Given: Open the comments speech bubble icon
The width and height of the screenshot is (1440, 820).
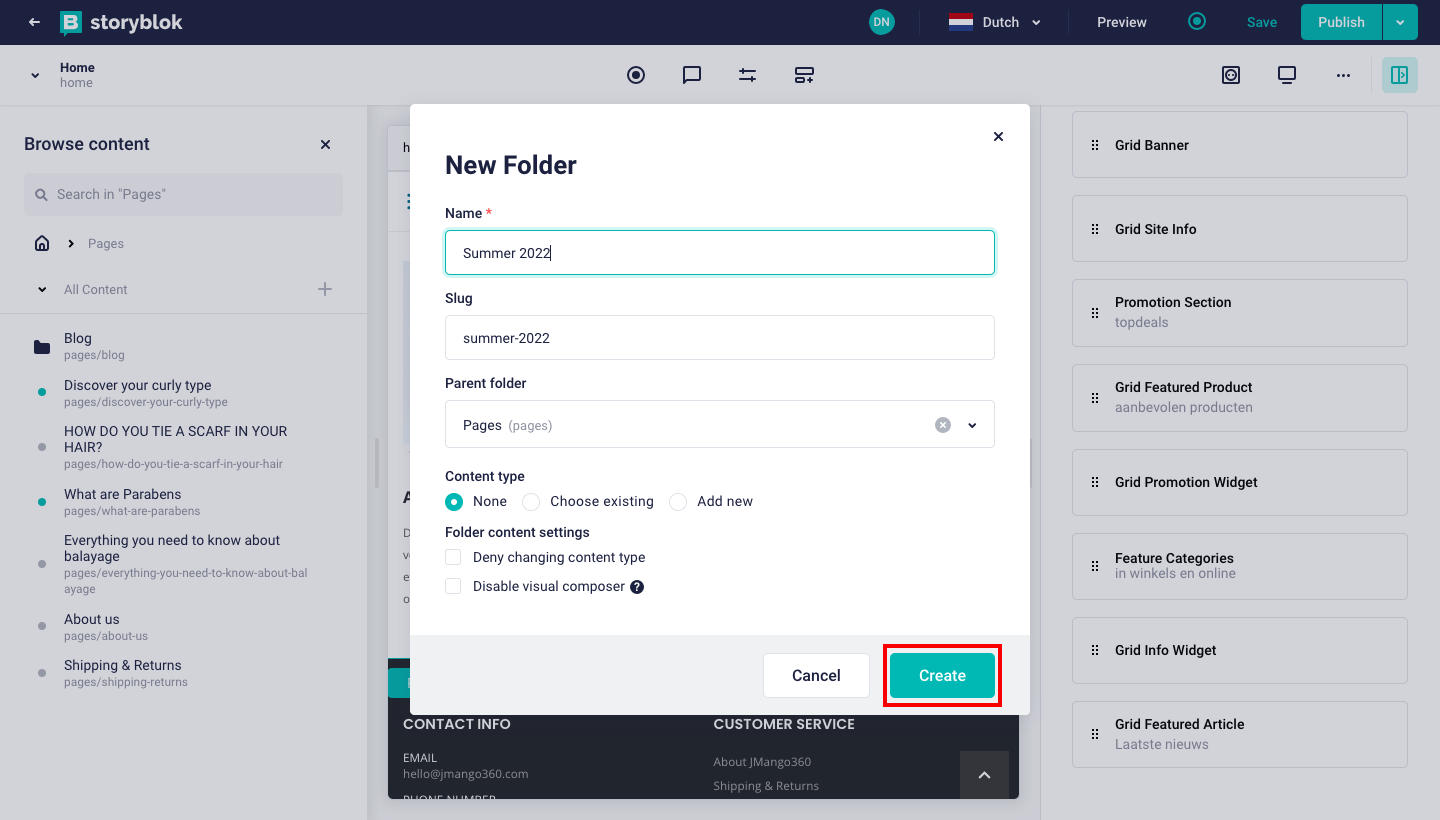Looking at the screenshot, I should coord(691,75).
